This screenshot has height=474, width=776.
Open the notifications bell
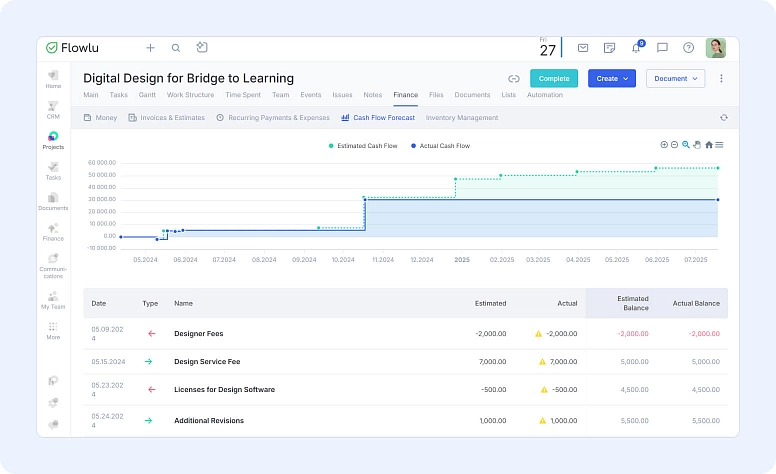click(x=635, y=47)
